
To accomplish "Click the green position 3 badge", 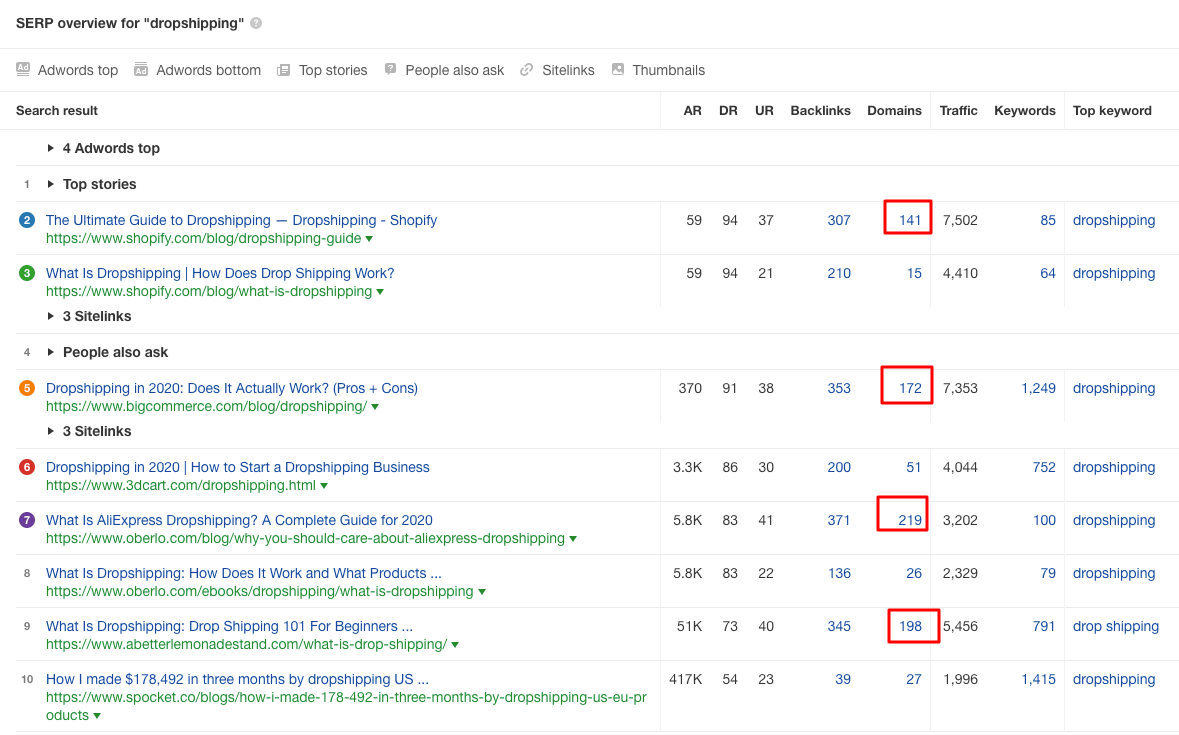I will [x=27, y=273].
